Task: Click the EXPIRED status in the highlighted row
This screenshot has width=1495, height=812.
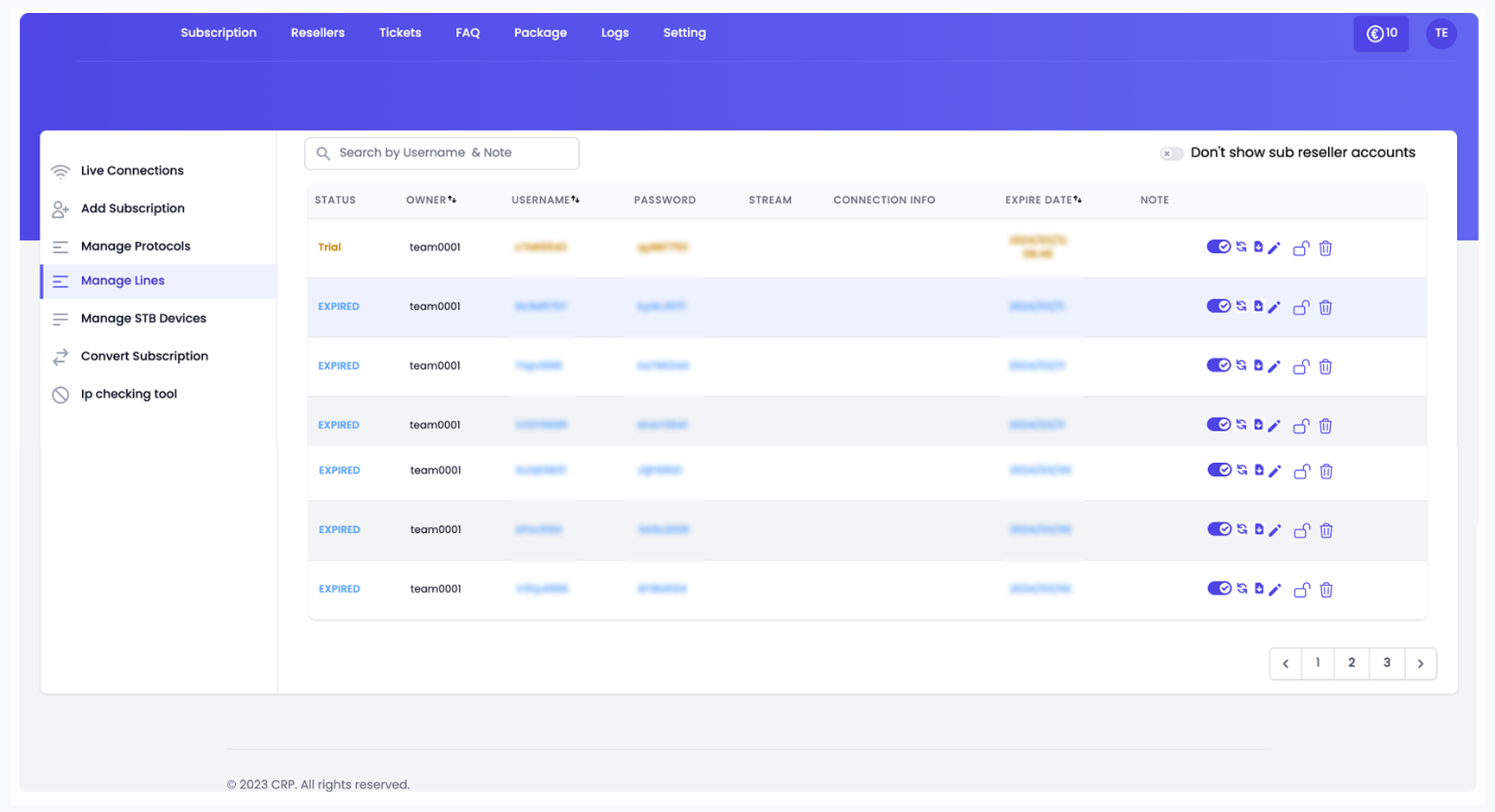Action: point(339,307)
